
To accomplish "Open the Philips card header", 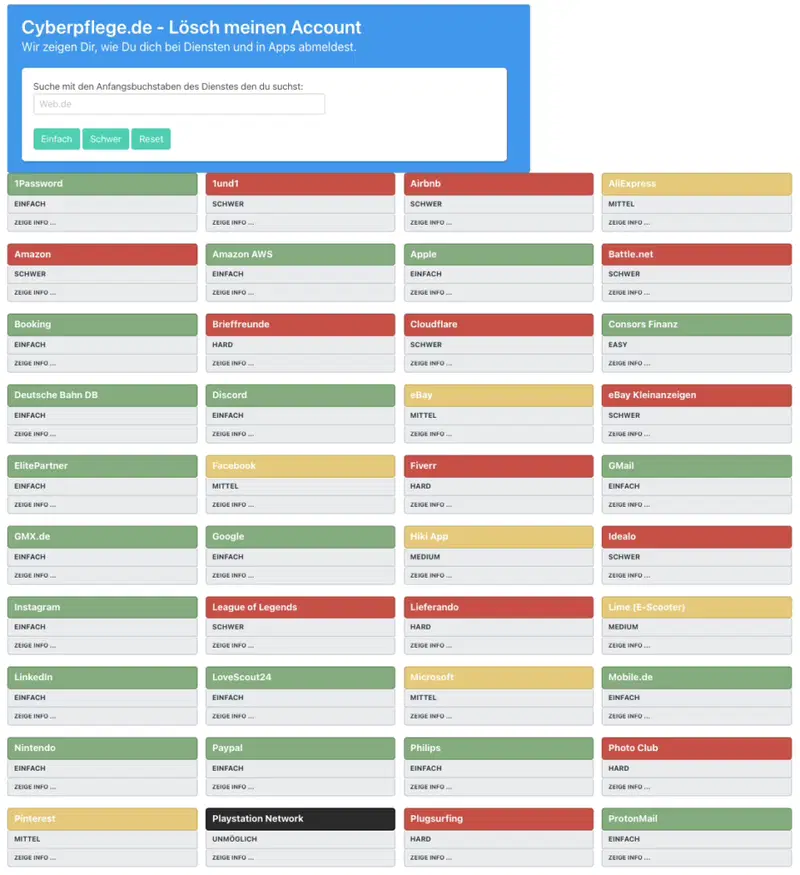I will tap(498, 748).
